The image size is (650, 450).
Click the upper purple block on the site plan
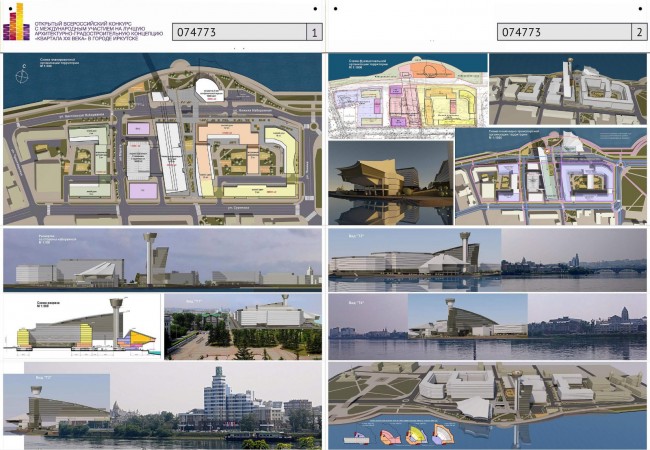click(138, 128)
